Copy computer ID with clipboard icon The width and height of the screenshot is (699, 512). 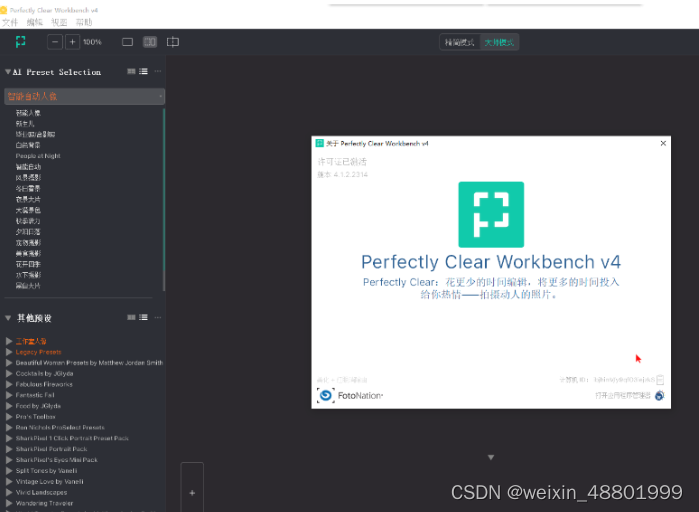point(660,380)
